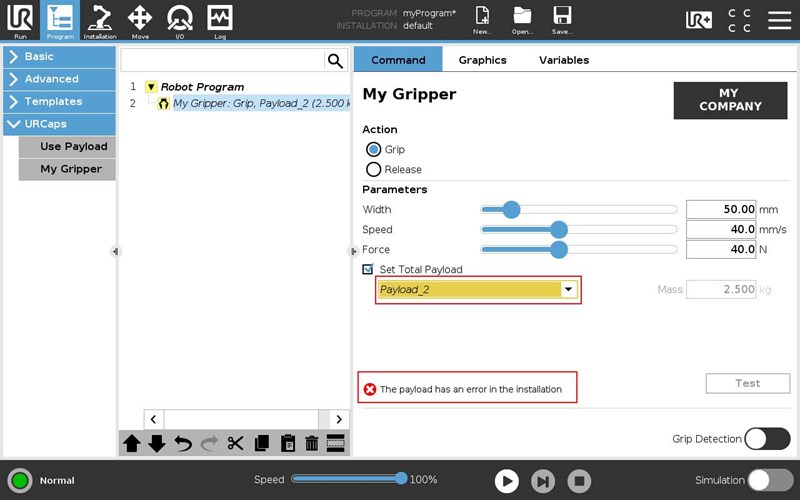Click the search magnifier icon
The height and width of the screenshot is (500, 800).
pos(335,61)
